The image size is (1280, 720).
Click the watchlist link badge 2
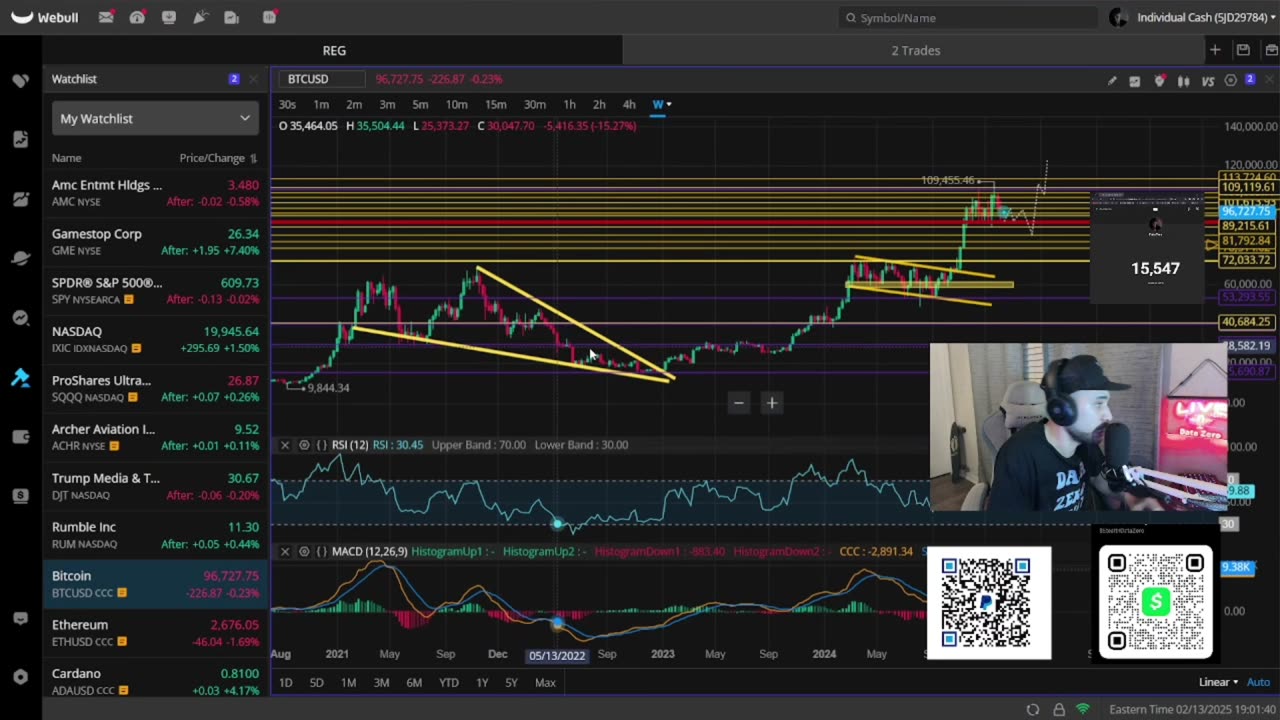pyautogui.click(x=234, y=79)
